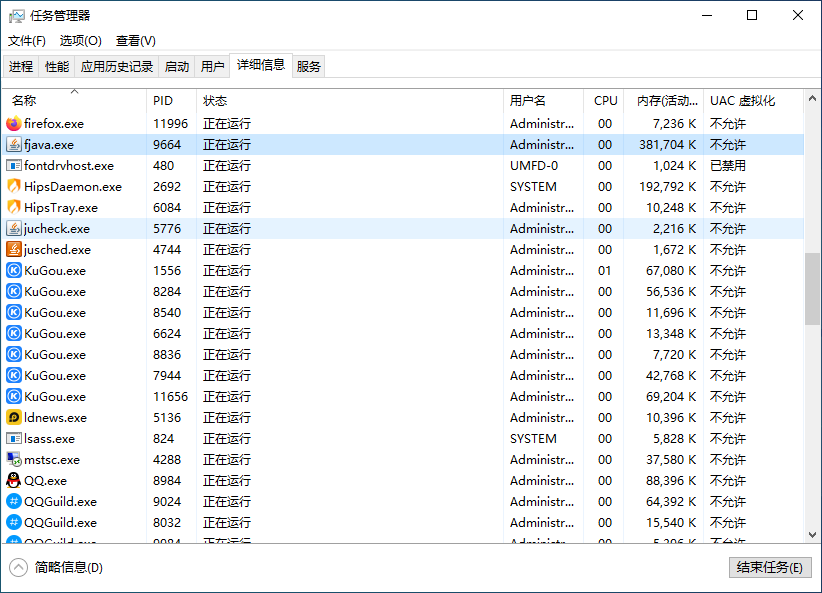822x593 pixels.
Task: Open the 启动 tab
Action: [x=176, y=66]
